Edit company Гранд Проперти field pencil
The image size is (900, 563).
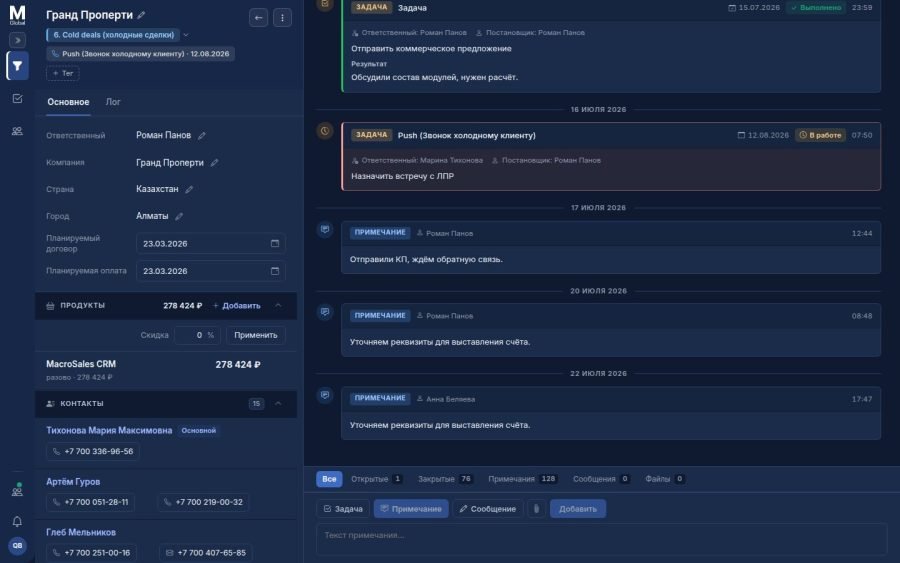click(214, 163)
